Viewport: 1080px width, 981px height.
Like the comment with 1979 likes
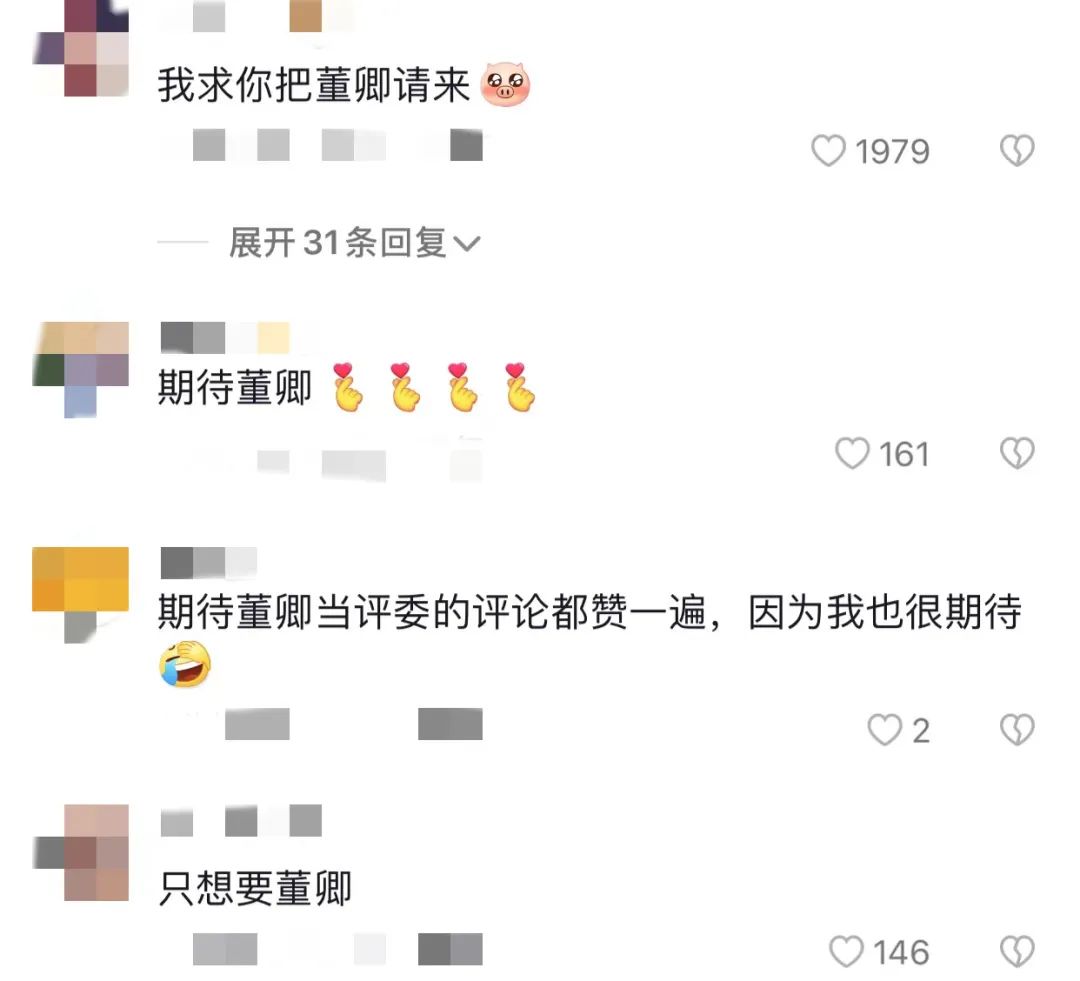(828, 151)
